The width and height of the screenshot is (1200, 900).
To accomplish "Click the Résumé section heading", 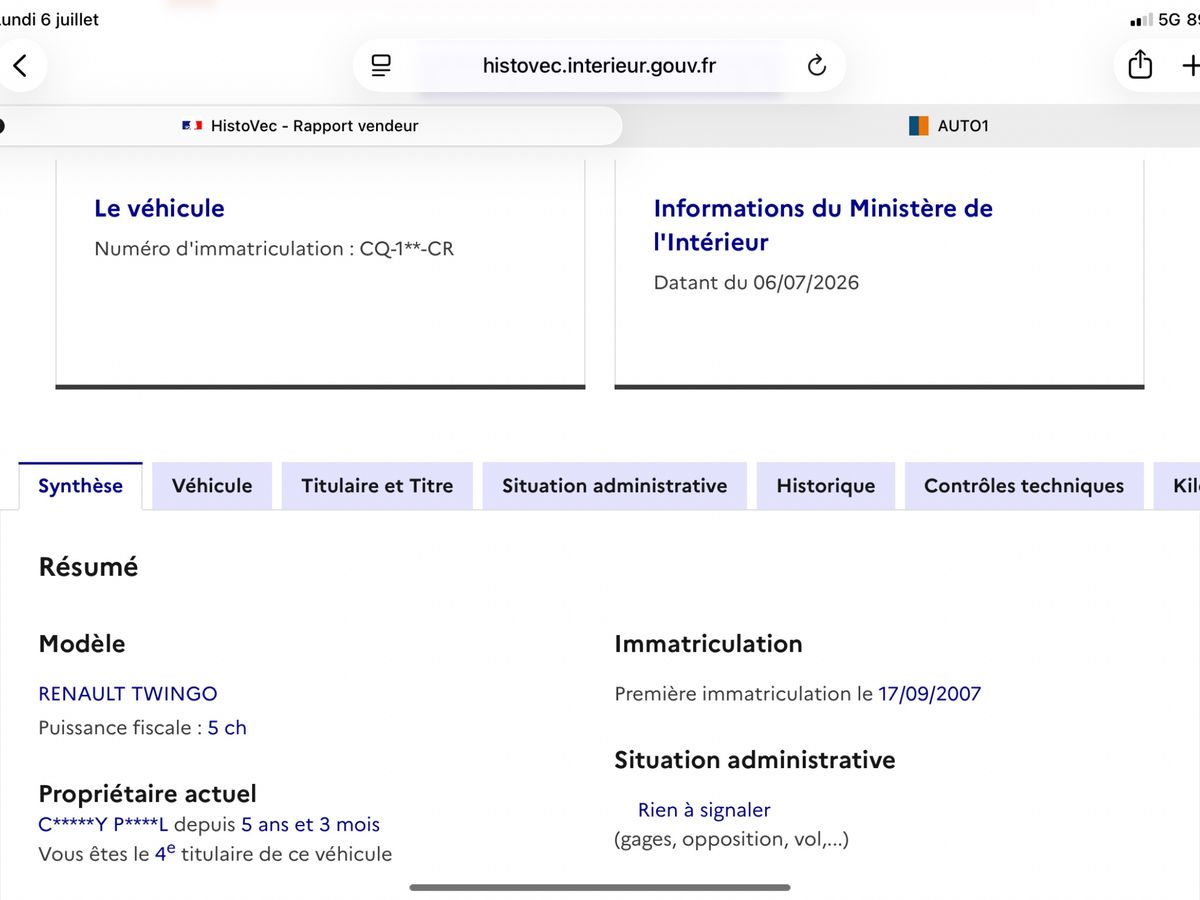I will 88,567.
